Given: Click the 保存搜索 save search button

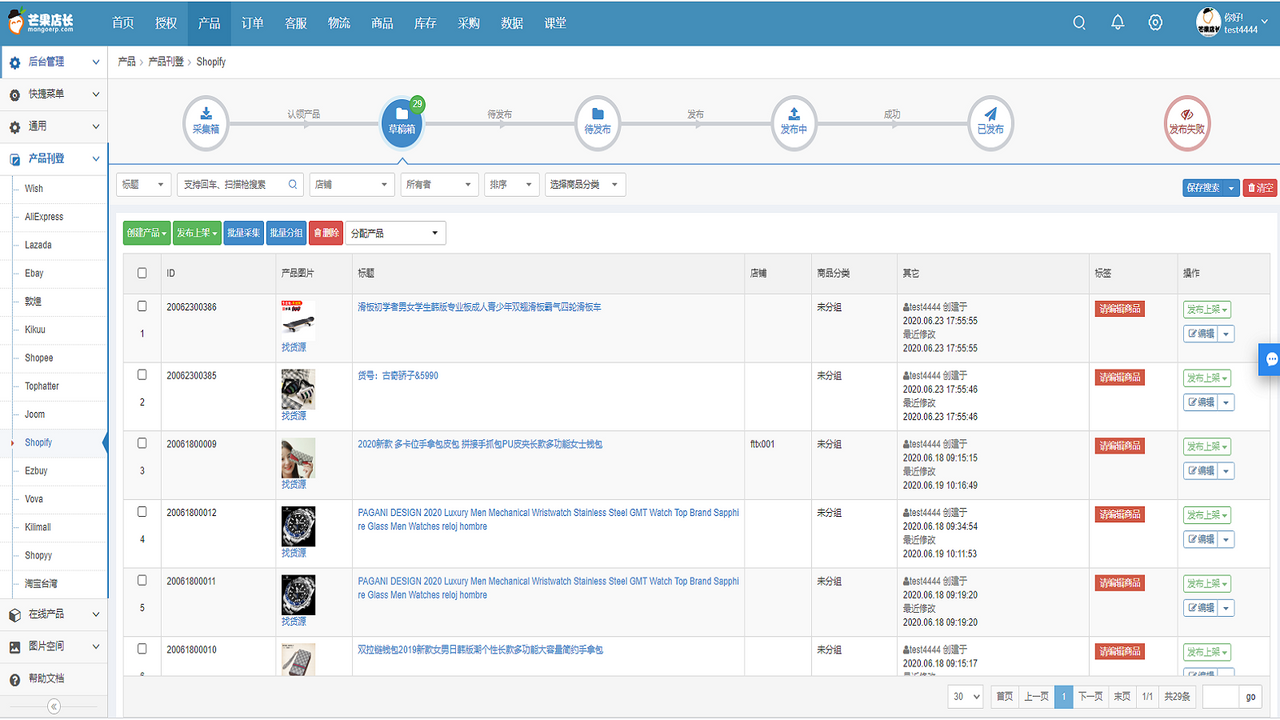Looking at the screenshot, I should (x=1204, y=188).
